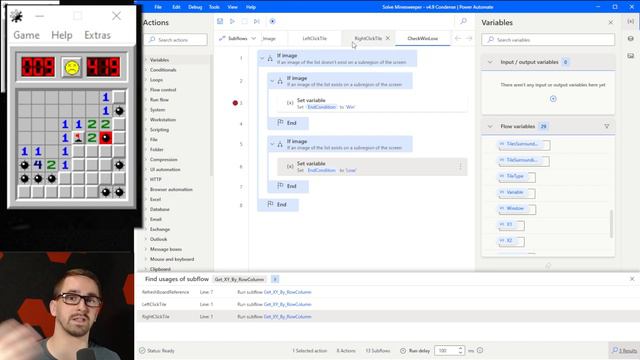Screen dimensions: 640x360
Task: Click the Stop flow square icon
Action: pyautogui.click(x=244, y=21)
